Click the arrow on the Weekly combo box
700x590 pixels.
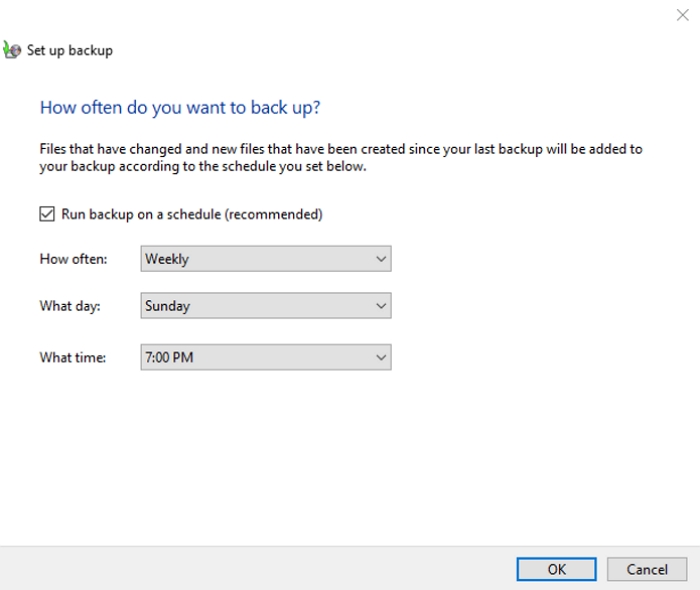coord(380,259)
